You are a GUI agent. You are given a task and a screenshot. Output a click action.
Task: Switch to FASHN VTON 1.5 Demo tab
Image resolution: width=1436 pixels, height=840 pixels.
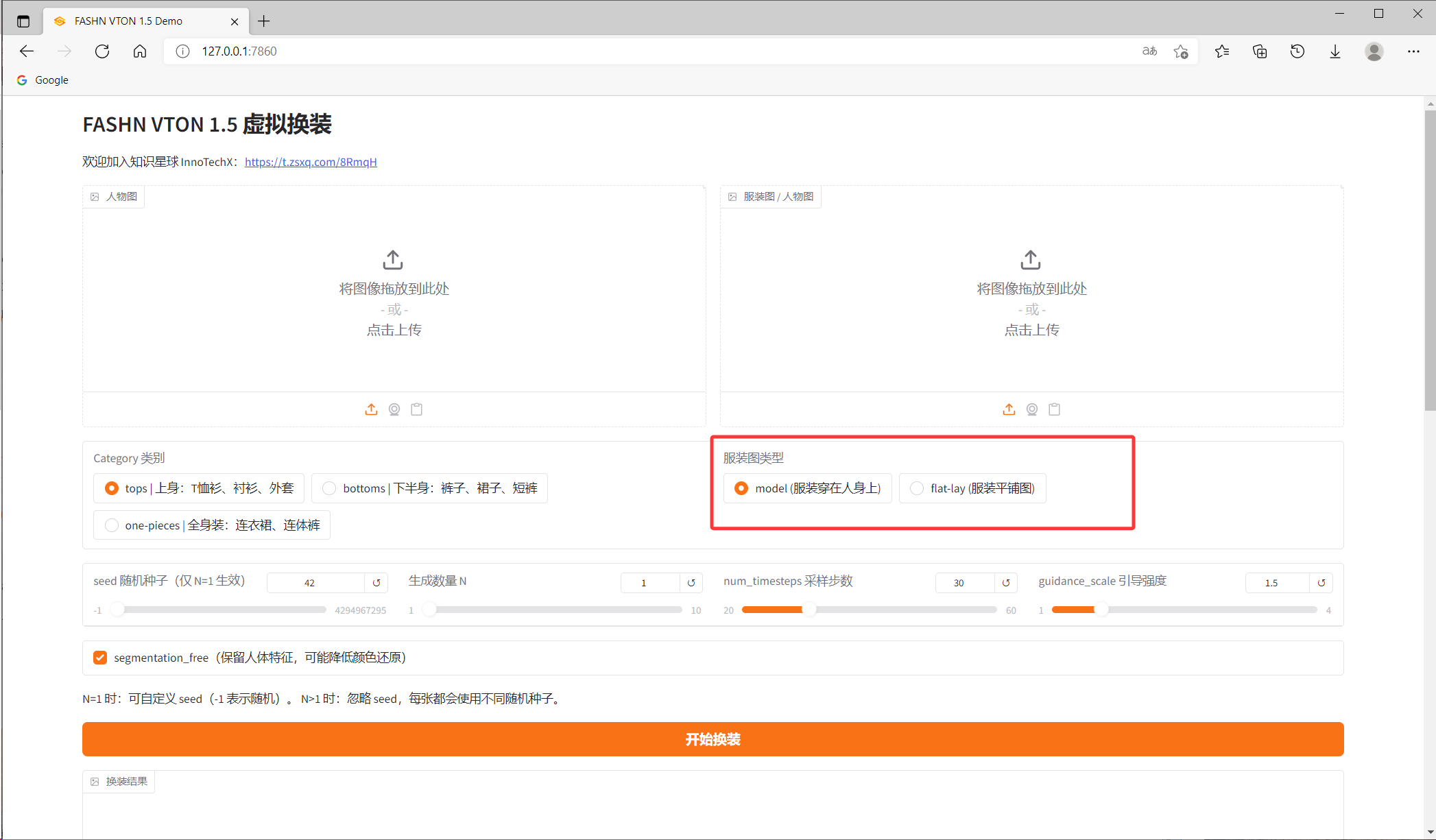point(128,21)
